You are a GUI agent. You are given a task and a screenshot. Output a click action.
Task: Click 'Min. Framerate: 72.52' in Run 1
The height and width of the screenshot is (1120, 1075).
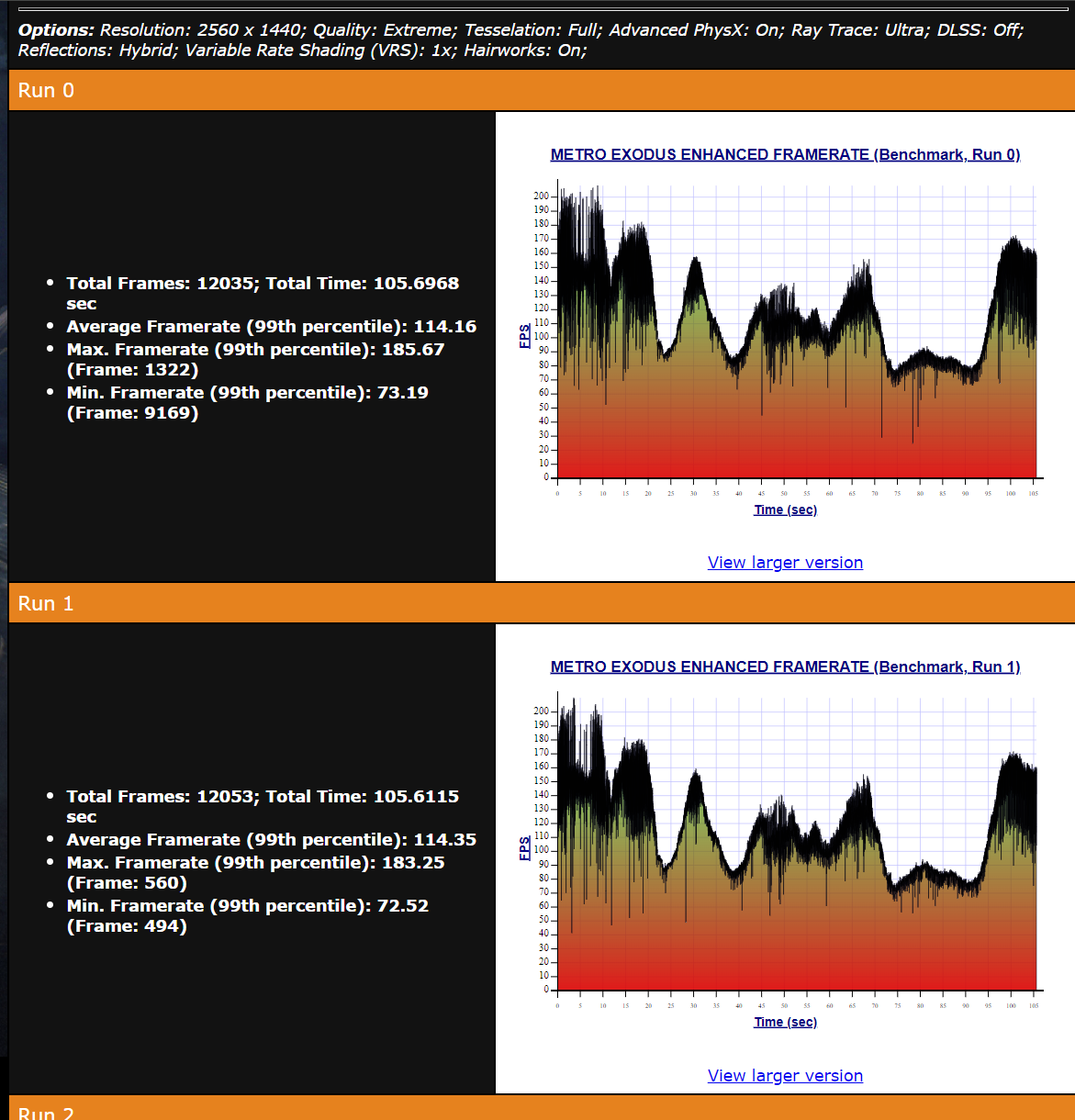click(x=248, y=915)
